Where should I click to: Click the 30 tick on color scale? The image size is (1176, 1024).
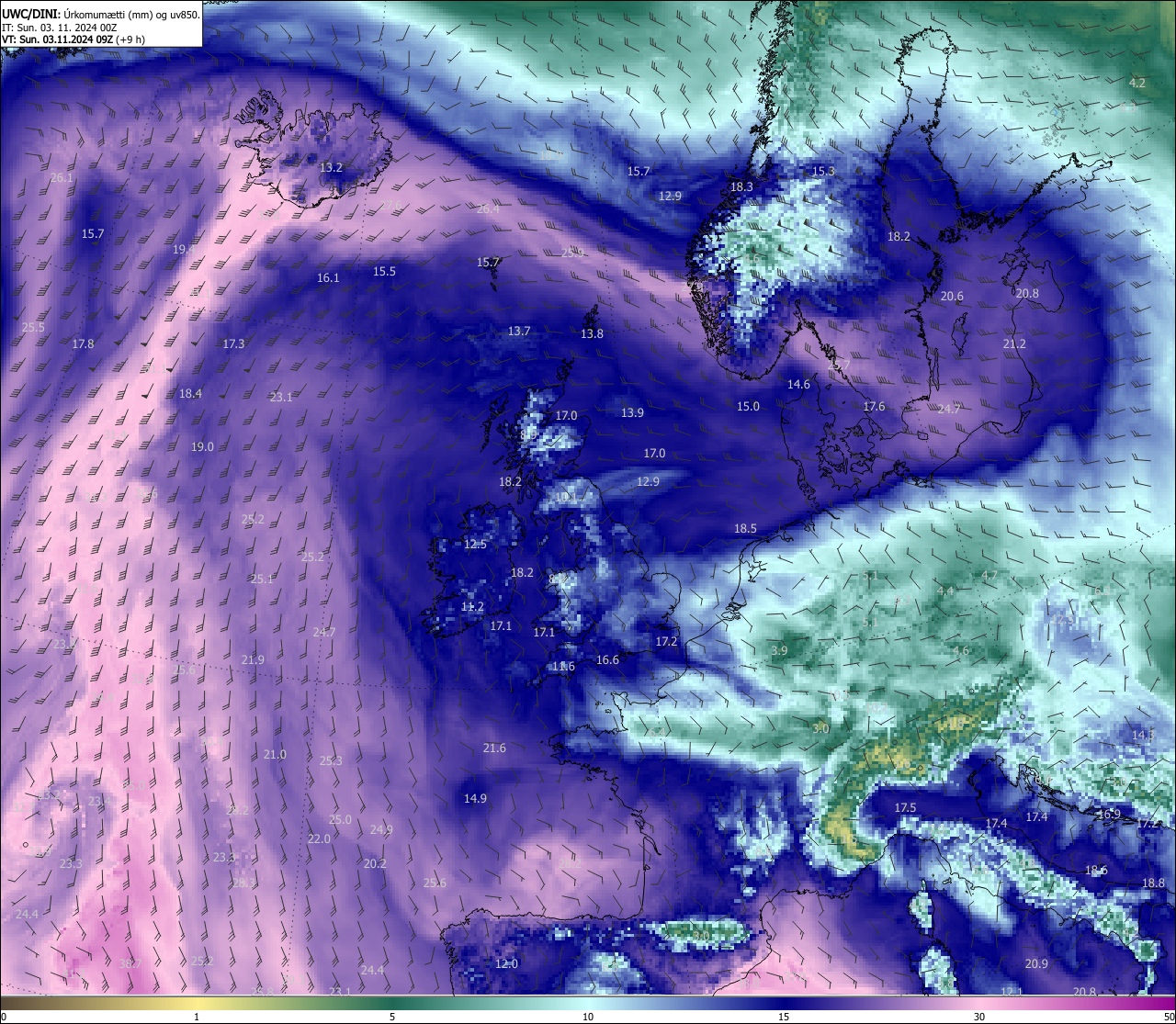[x=979, y=1017]
